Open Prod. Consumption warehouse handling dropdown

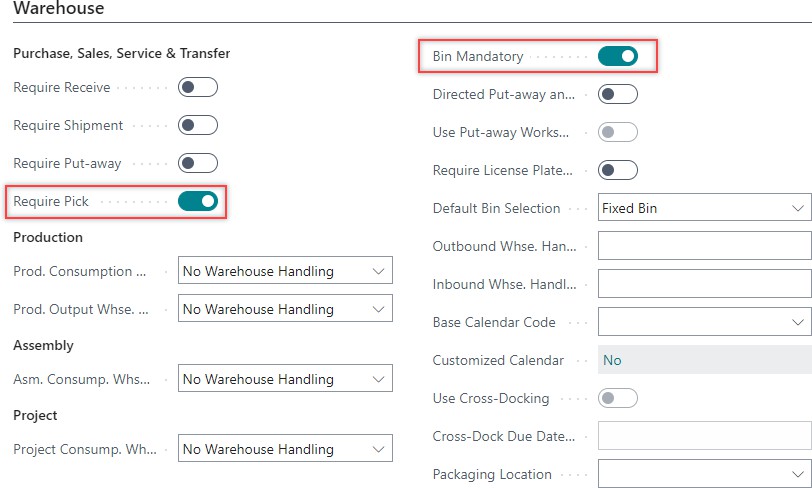285,271
